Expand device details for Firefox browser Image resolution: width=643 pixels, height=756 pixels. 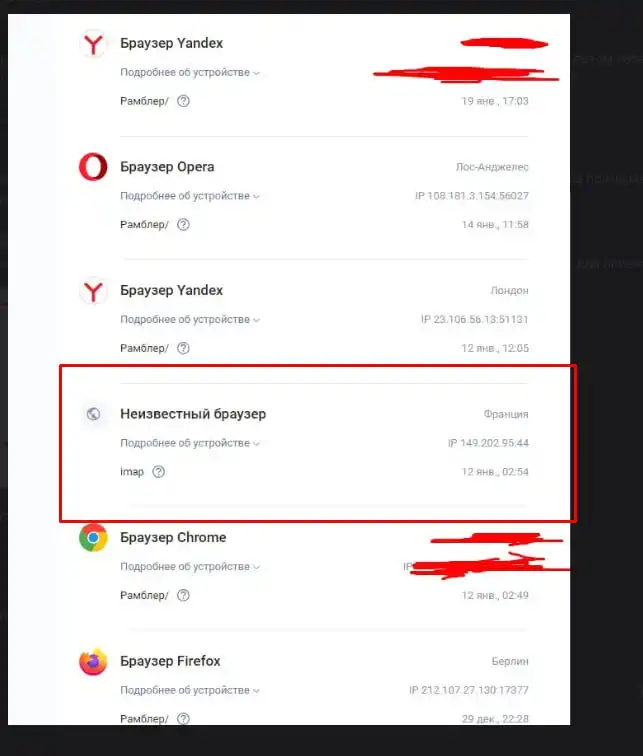coord(190,690)
